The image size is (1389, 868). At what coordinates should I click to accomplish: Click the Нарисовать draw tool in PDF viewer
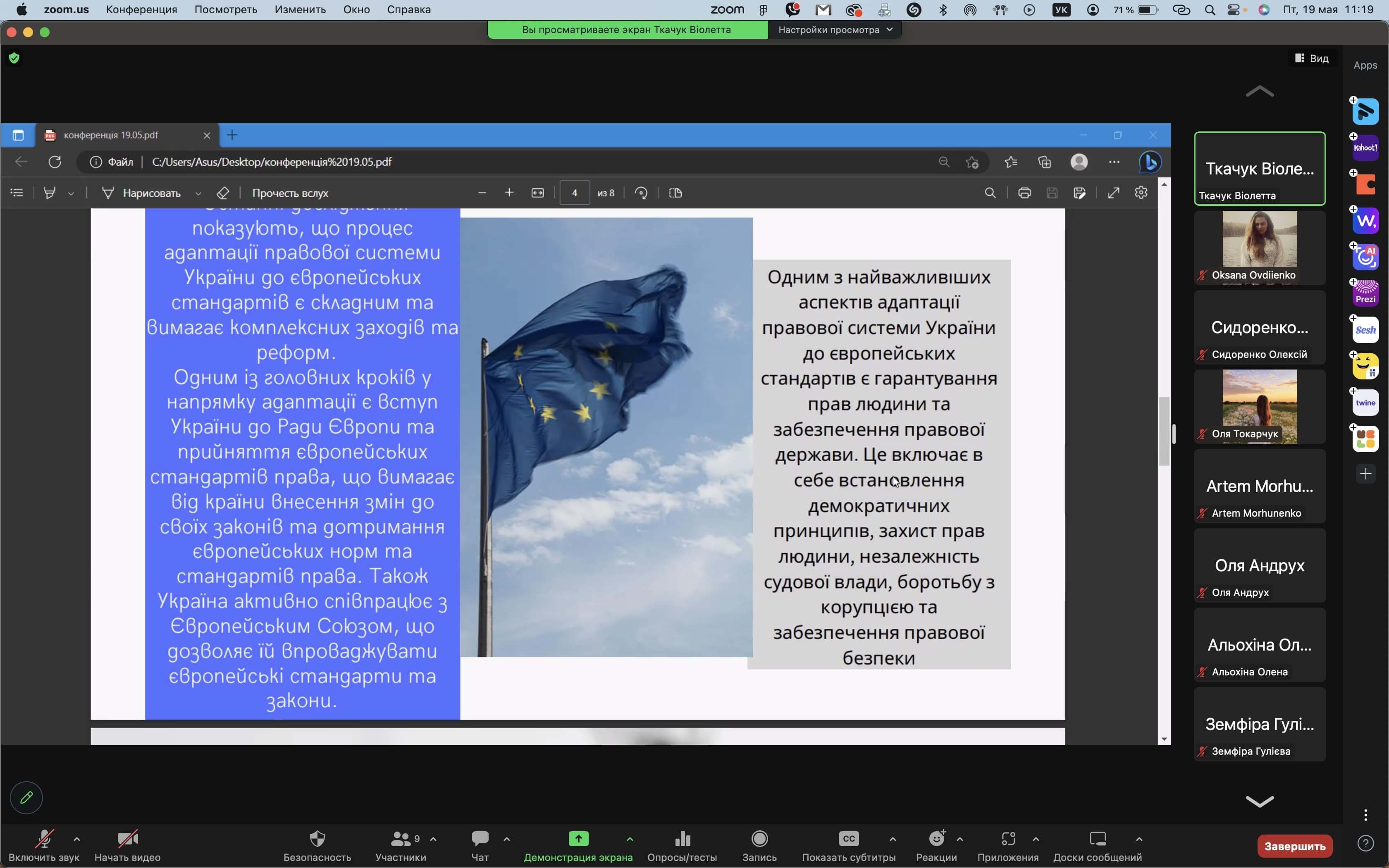(x=142, y=193)
